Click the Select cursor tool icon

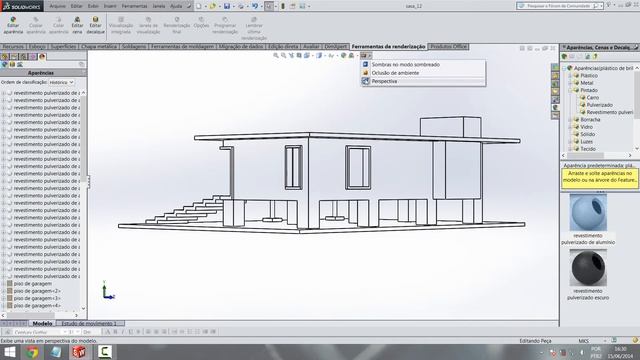pos(269,6)
